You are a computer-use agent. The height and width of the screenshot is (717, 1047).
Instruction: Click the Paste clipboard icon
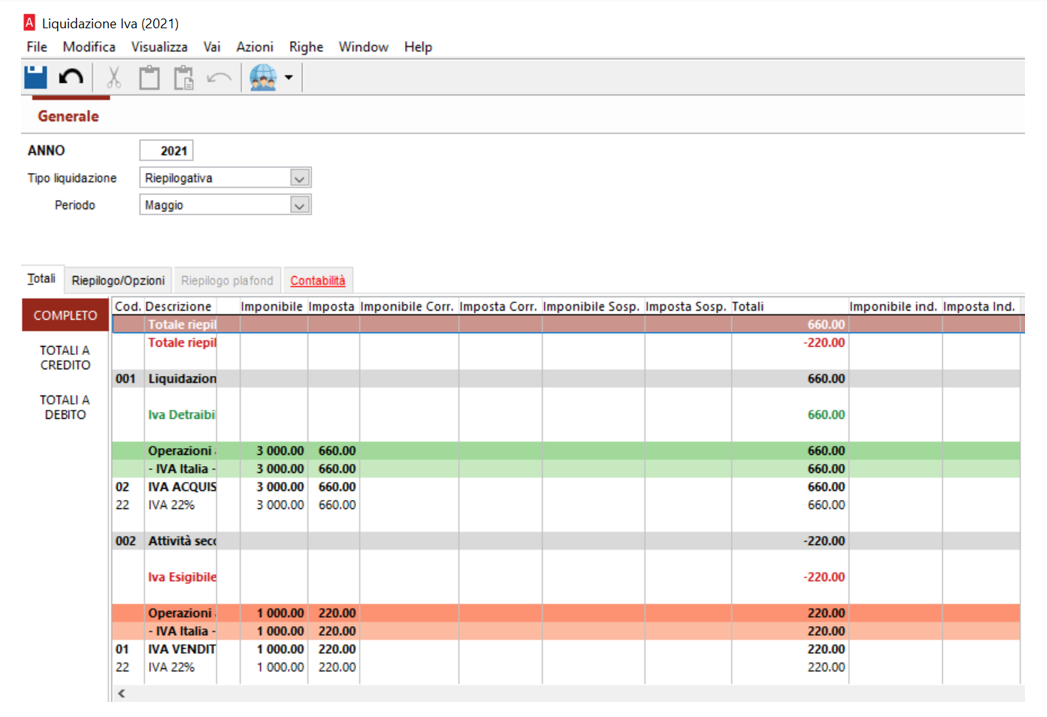[x=184, y=77]
